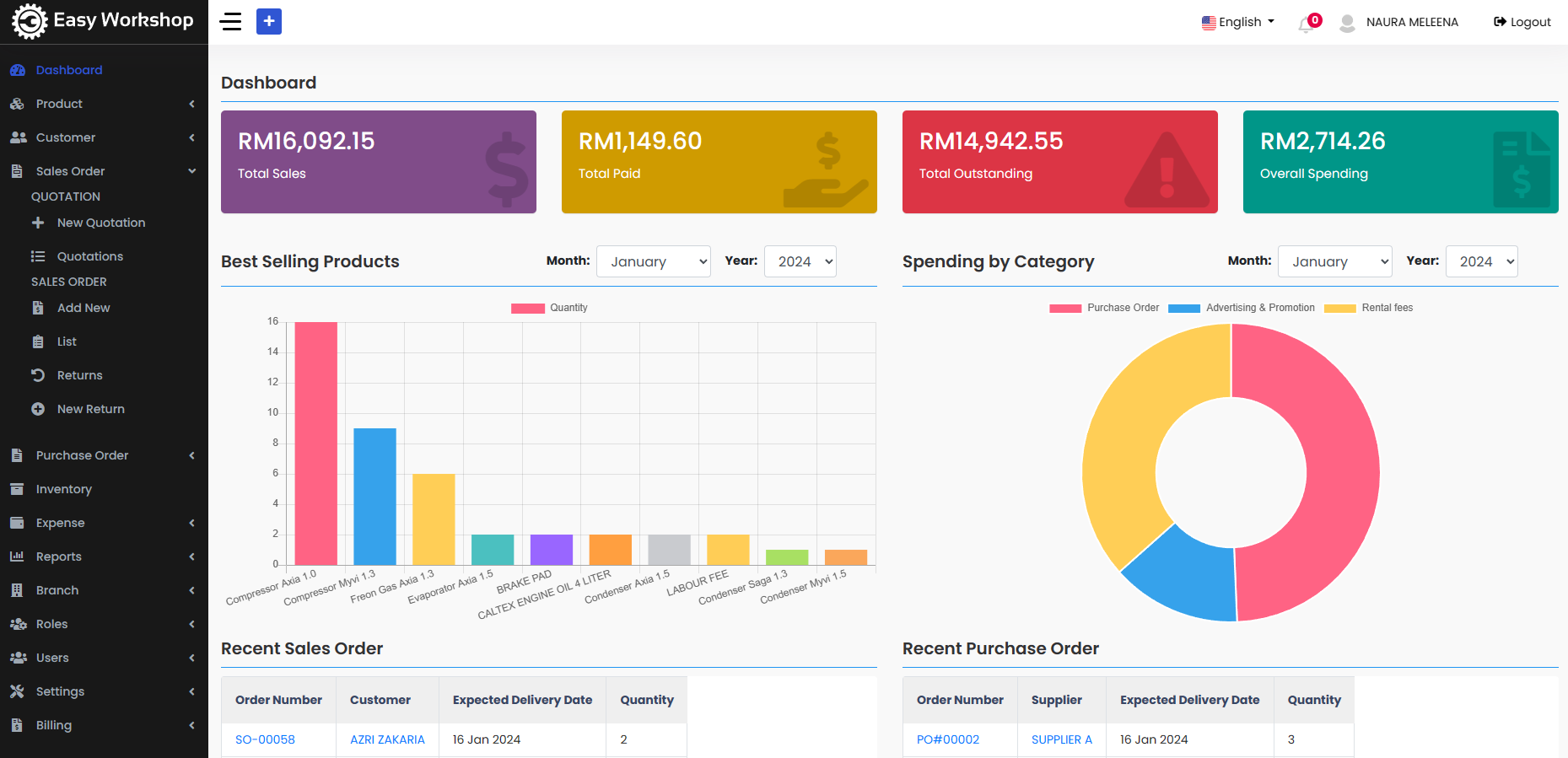This screenshot has height=758, width=1568.
Task: Collapse the Sales Order submenu chevron
Action: [x=192, y=171]
